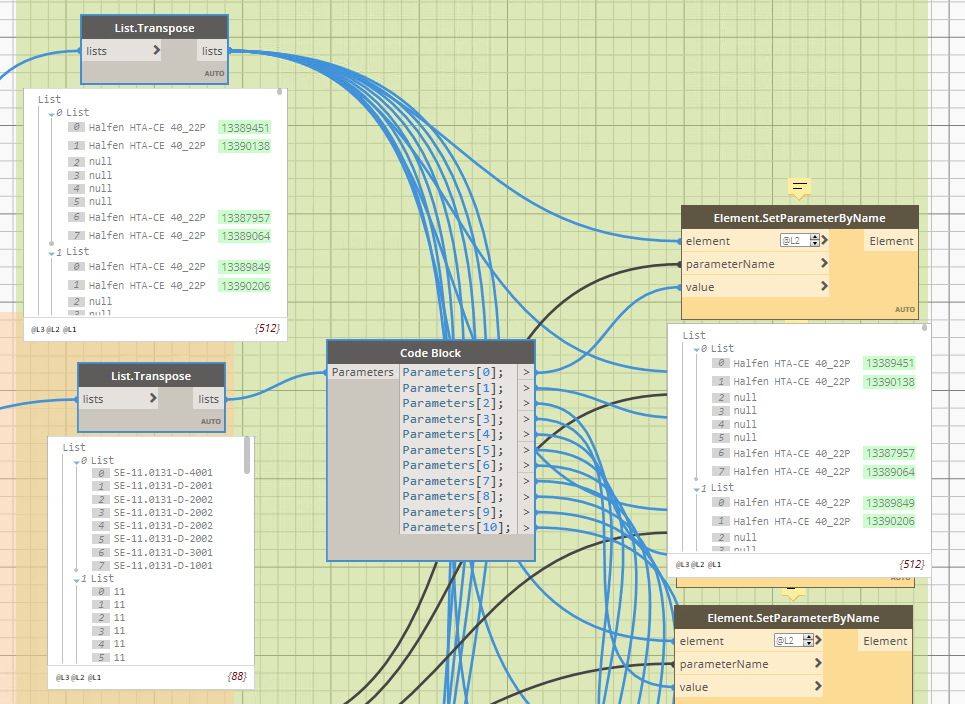Viewport: 965px width, 704px height.
Task: Select the SE-11.0131-D-3001 list item
Action: 162,552
